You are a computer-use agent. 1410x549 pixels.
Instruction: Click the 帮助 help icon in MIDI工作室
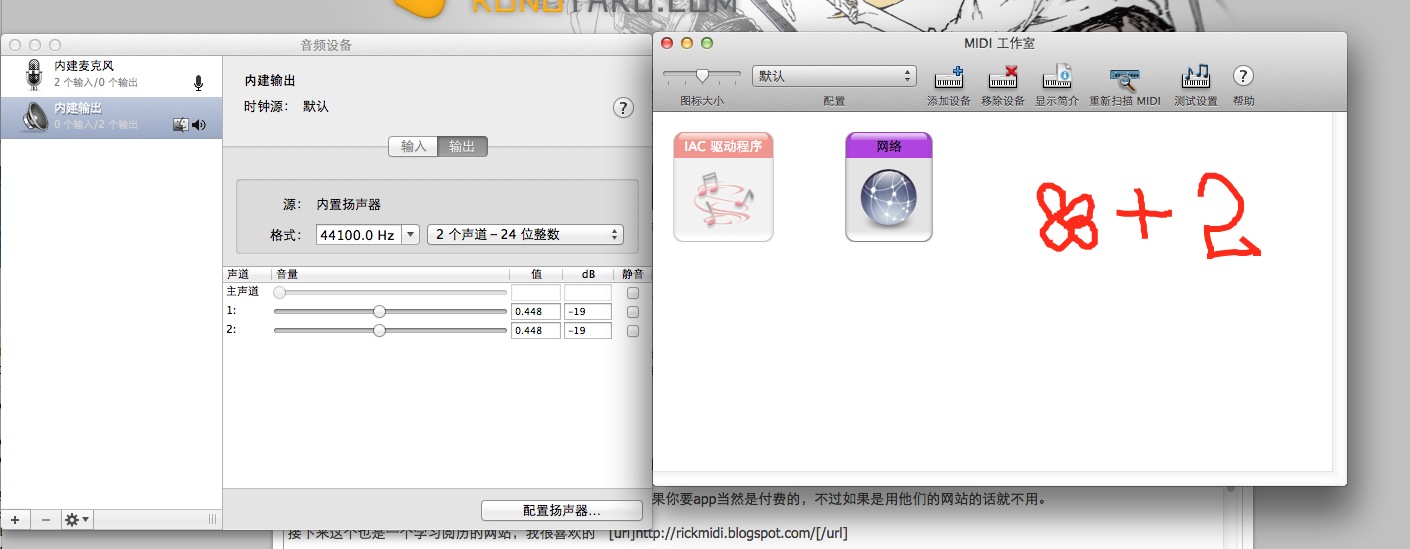(1243, 76)
